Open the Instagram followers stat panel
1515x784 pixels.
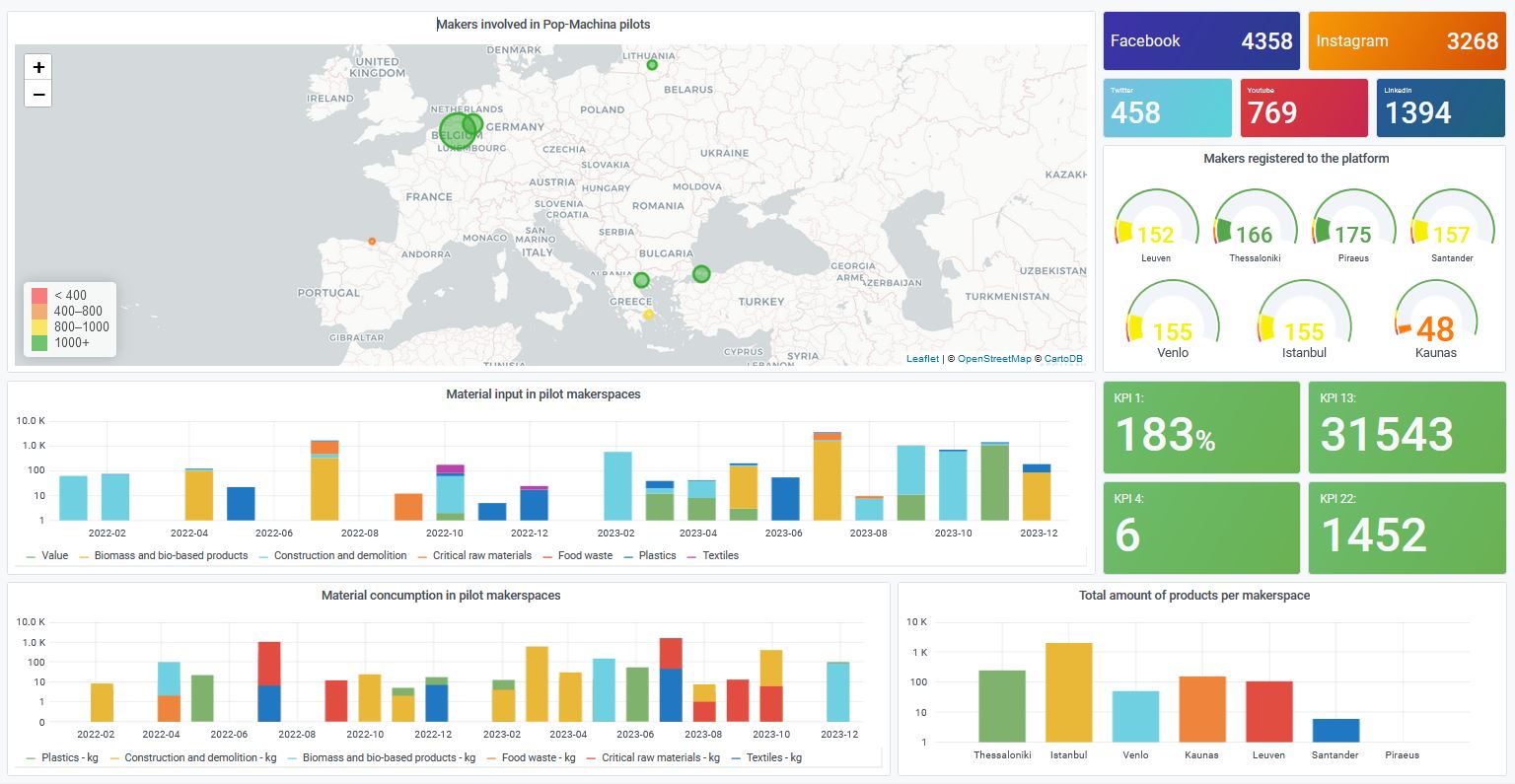[1407, 41]
